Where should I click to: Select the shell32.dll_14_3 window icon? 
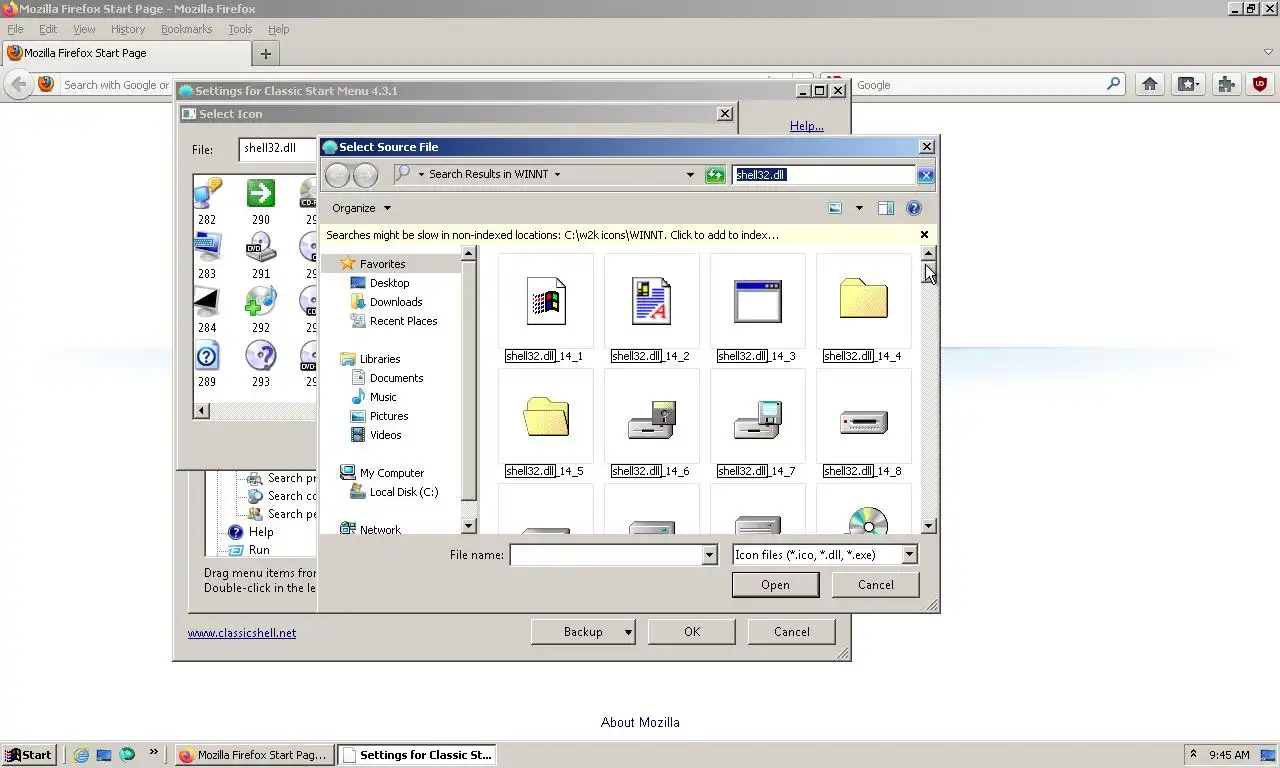[757, 308]
